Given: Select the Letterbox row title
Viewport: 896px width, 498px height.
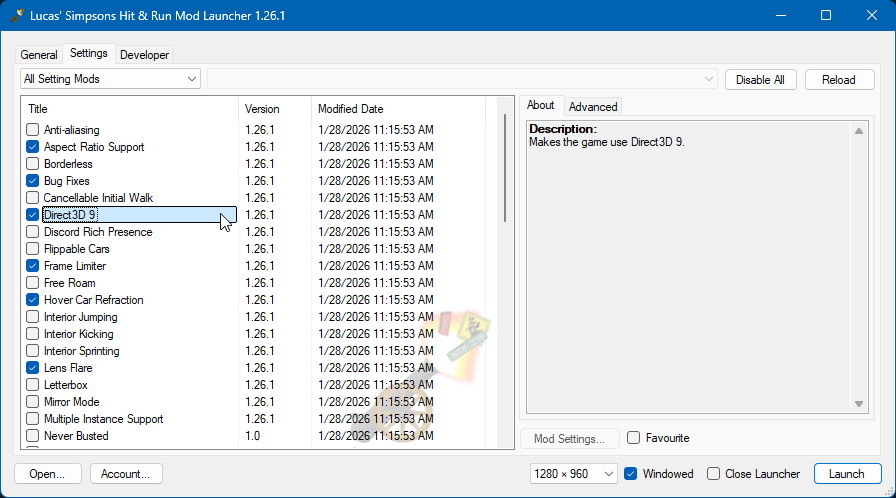Looking at the screenshot, I should tap(66, 385).
